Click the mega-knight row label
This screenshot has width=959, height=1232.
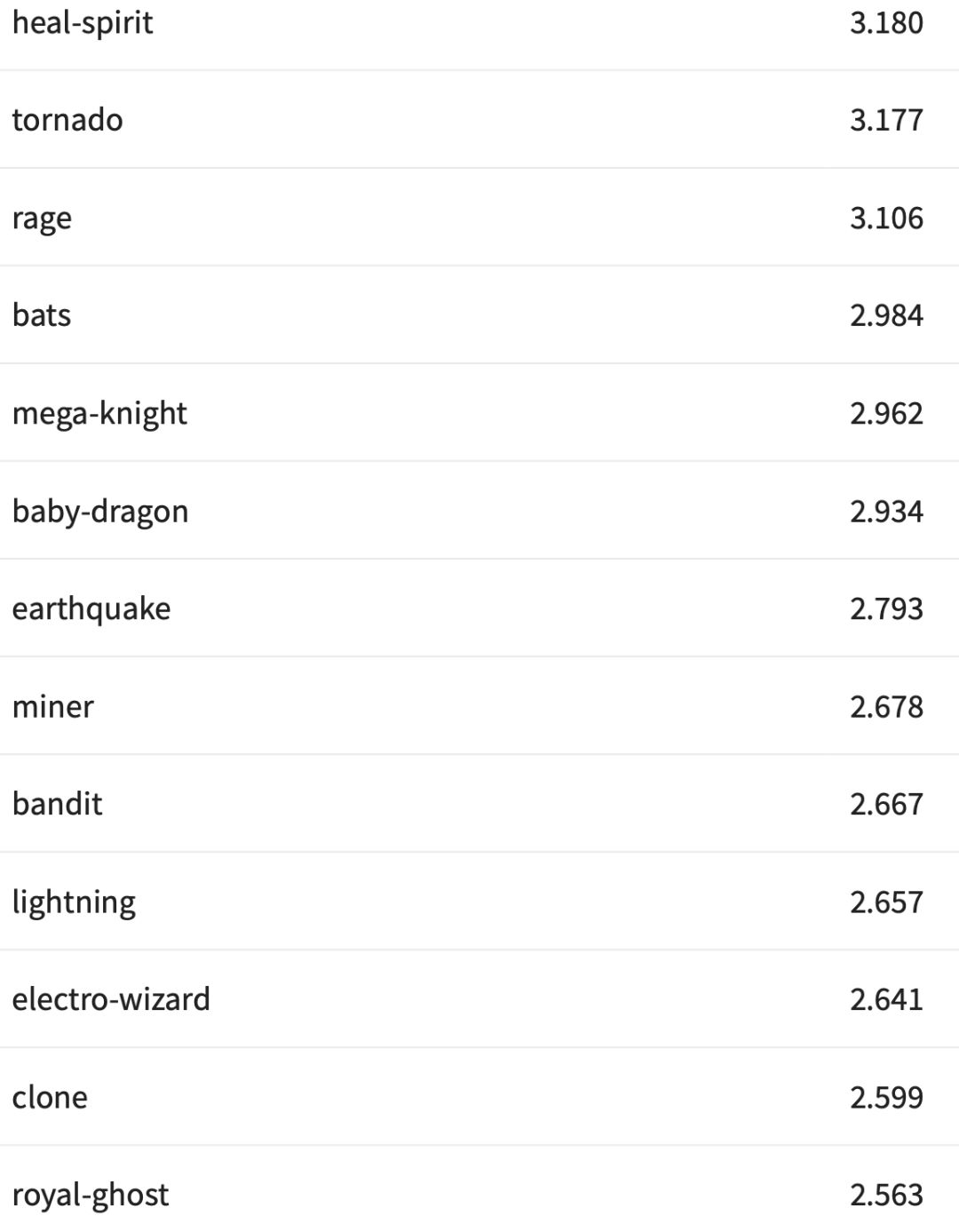(x=99, y=414)
